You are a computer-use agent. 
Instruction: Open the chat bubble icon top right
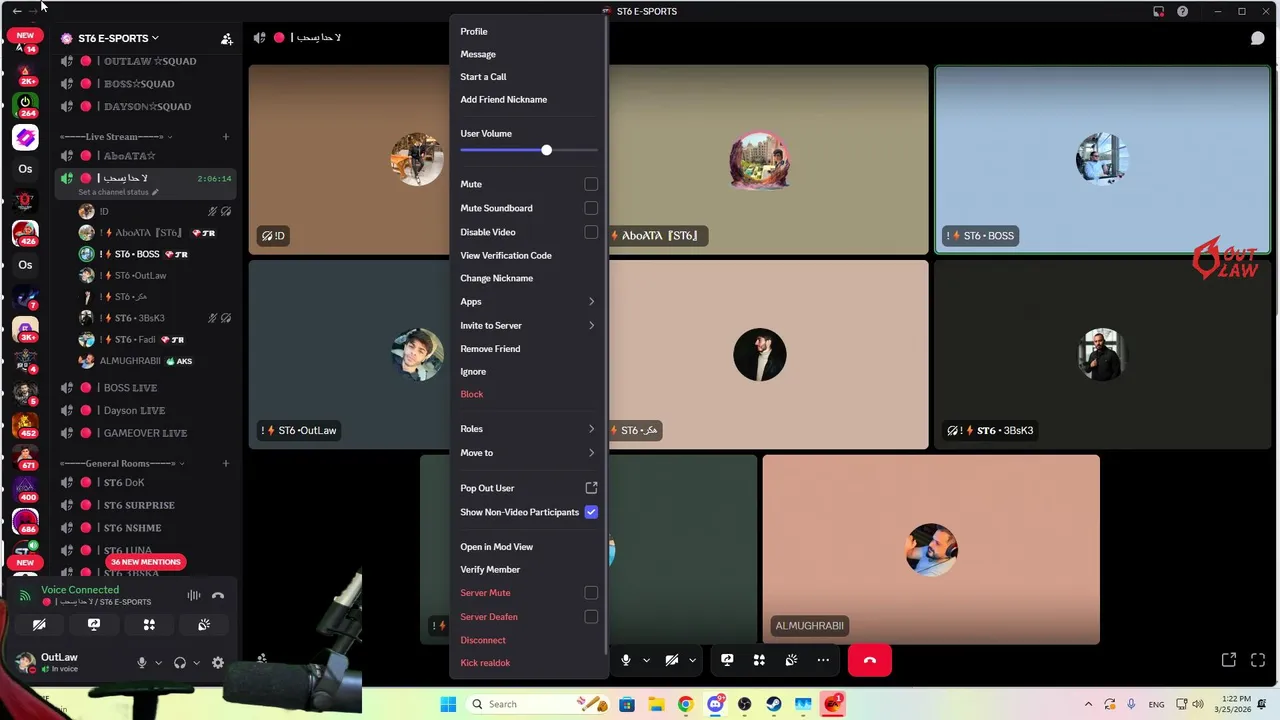(x=1258, y=38)
